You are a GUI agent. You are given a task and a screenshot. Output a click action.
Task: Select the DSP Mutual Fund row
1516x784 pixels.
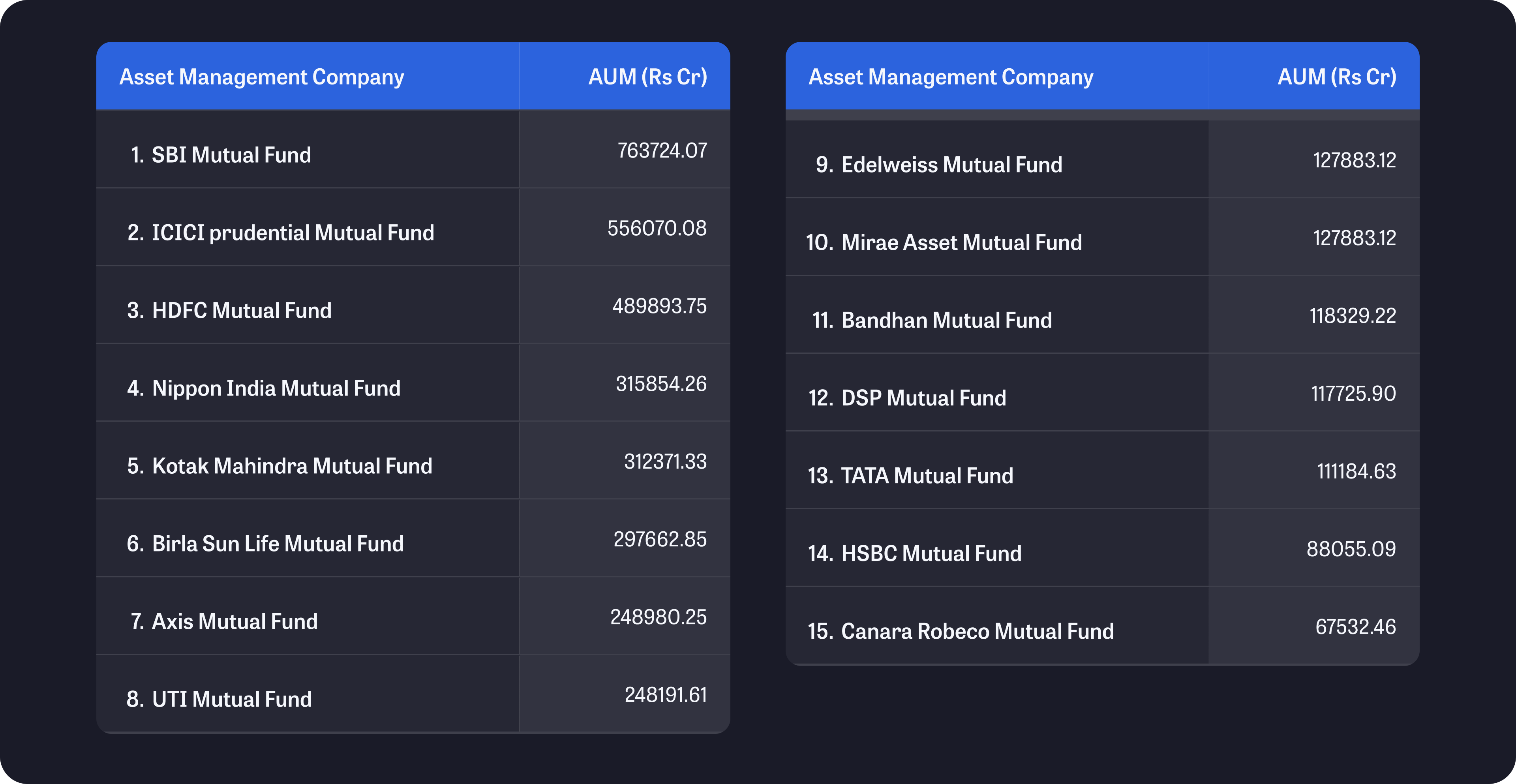coord(923,398)
